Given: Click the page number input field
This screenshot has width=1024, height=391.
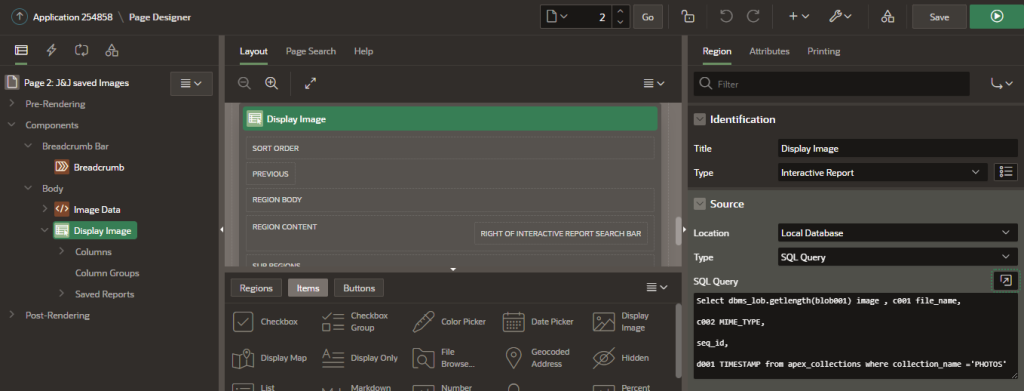Looking at the screenshot, I should (592, 17).
